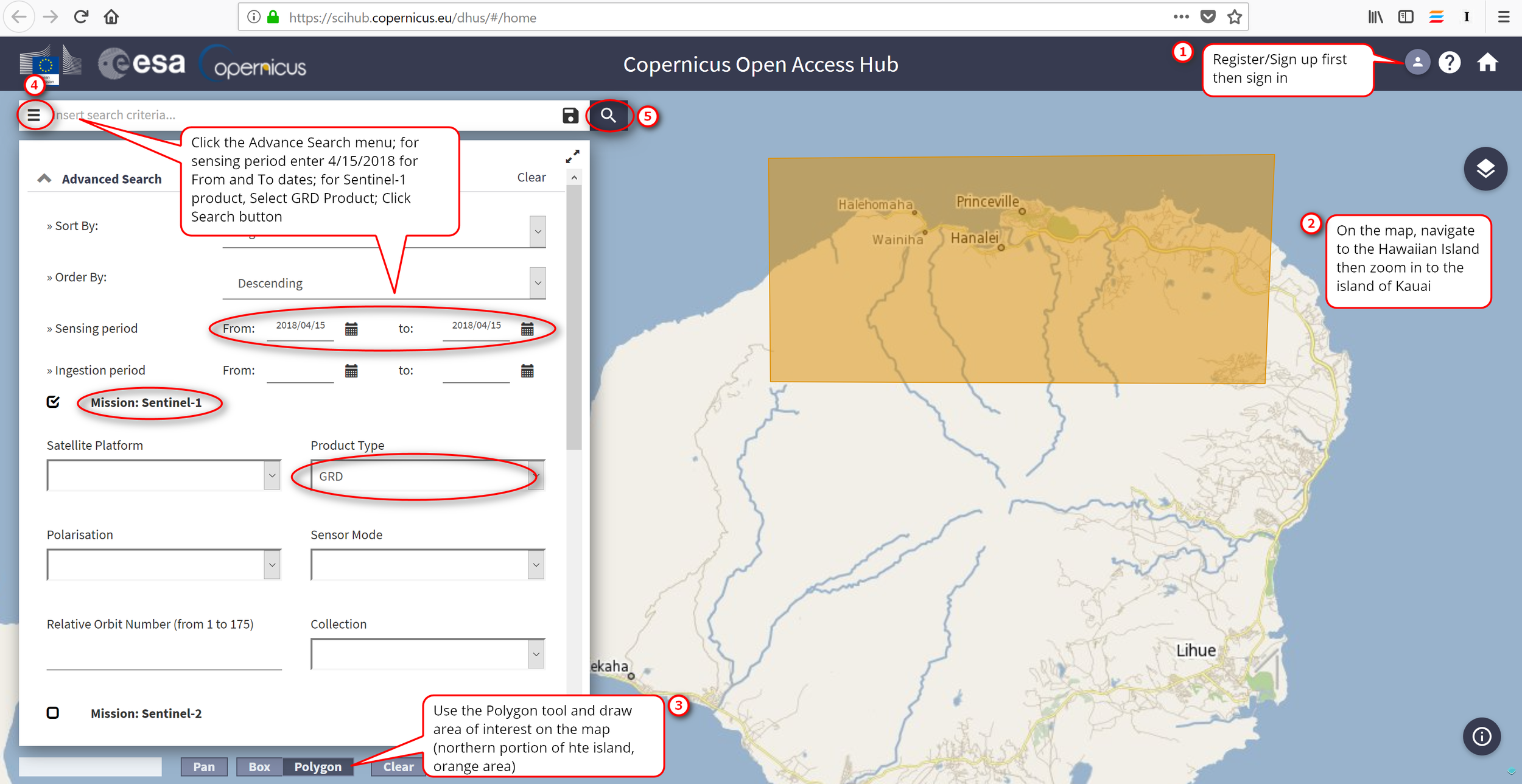This screenshot has height=784, width=1522.
Task: Click the Copernicus Open Access Hub title
Action: click(760, 64)
